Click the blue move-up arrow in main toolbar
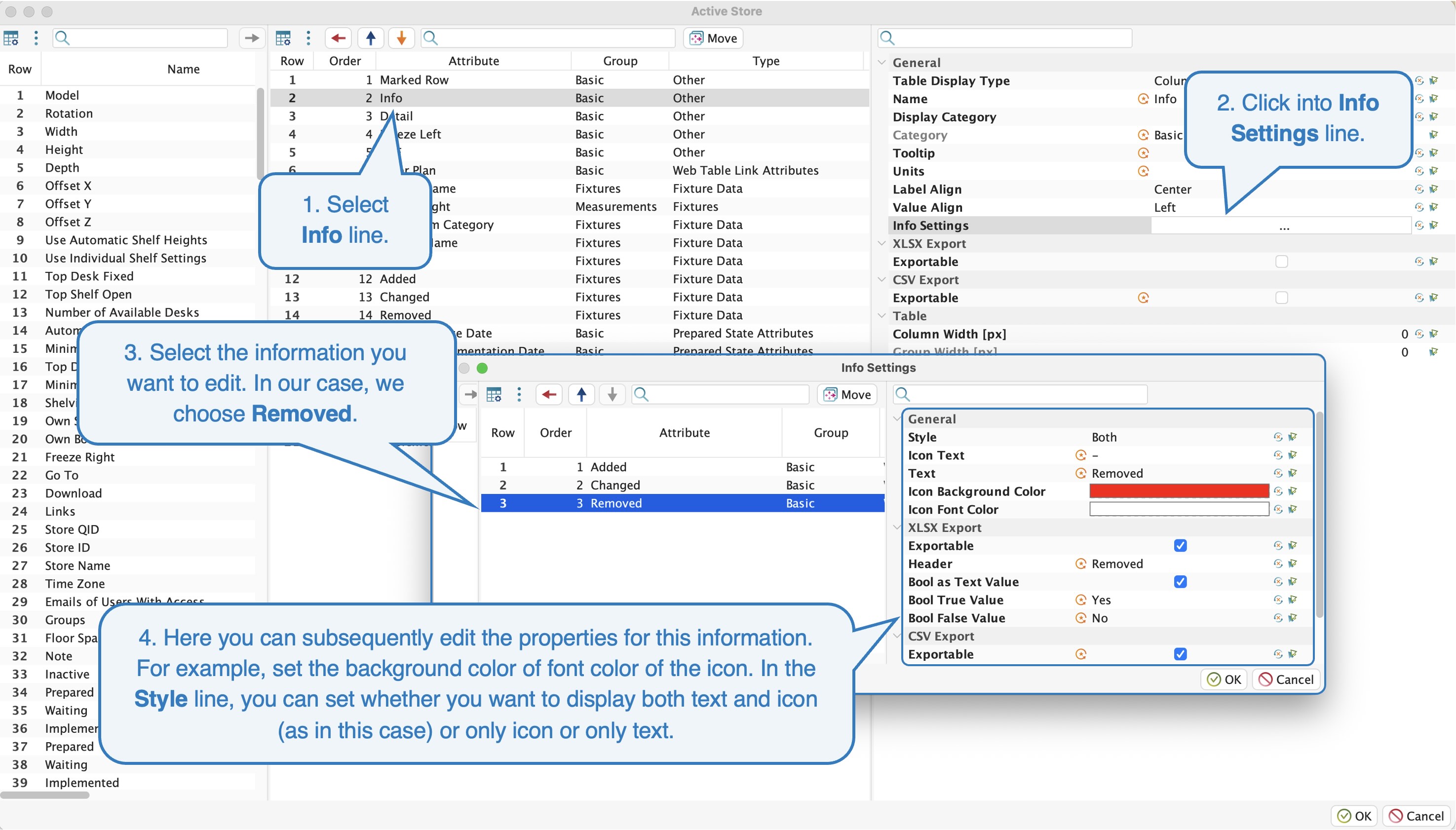Image resolution: width=1456 pixels, height=830 pixels. coord(371,38)
